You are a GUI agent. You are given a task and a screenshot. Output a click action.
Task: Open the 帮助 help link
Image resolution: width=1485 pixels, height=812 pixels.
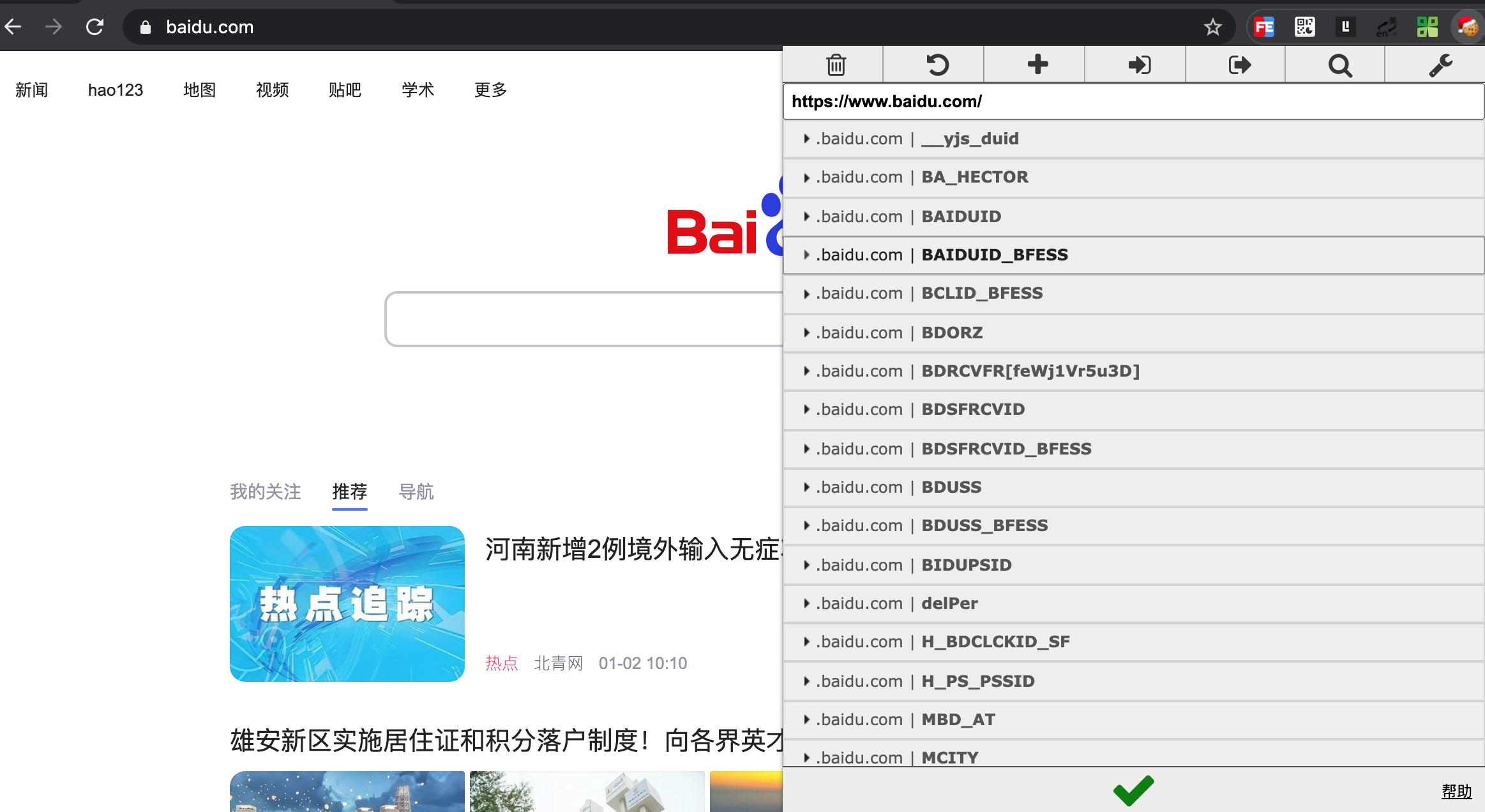click(x=1456, y=792)
